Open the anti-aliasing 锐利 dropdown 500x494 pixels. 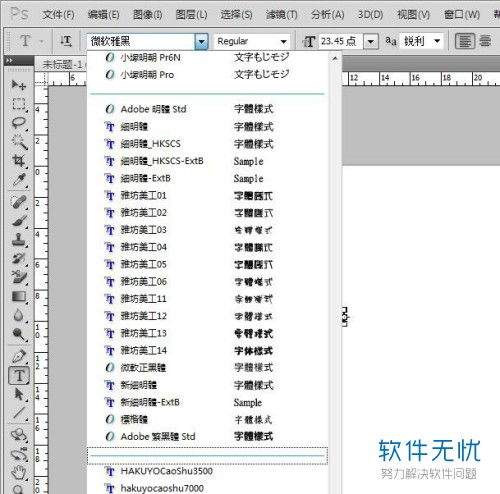pos(421,41)
